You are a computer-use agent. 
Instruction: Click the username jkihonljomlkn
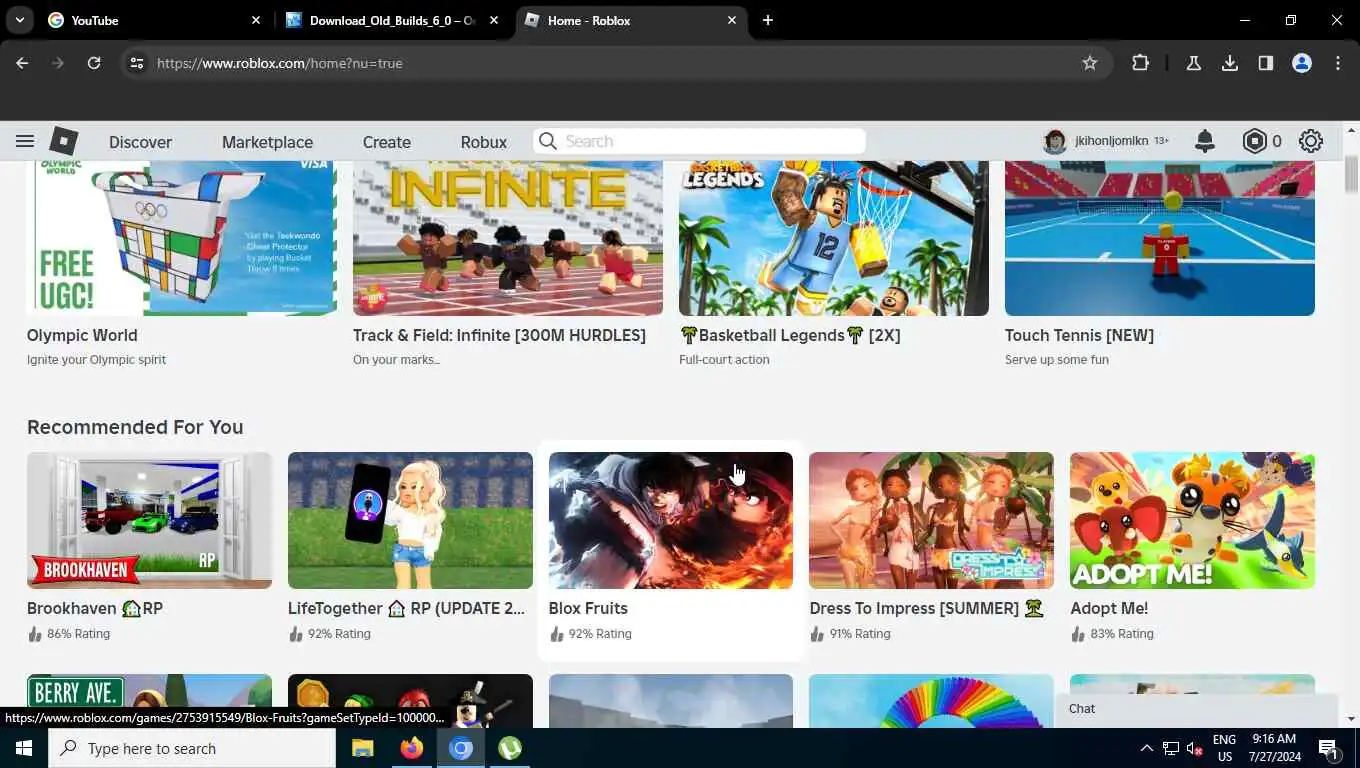point(1111,141)
